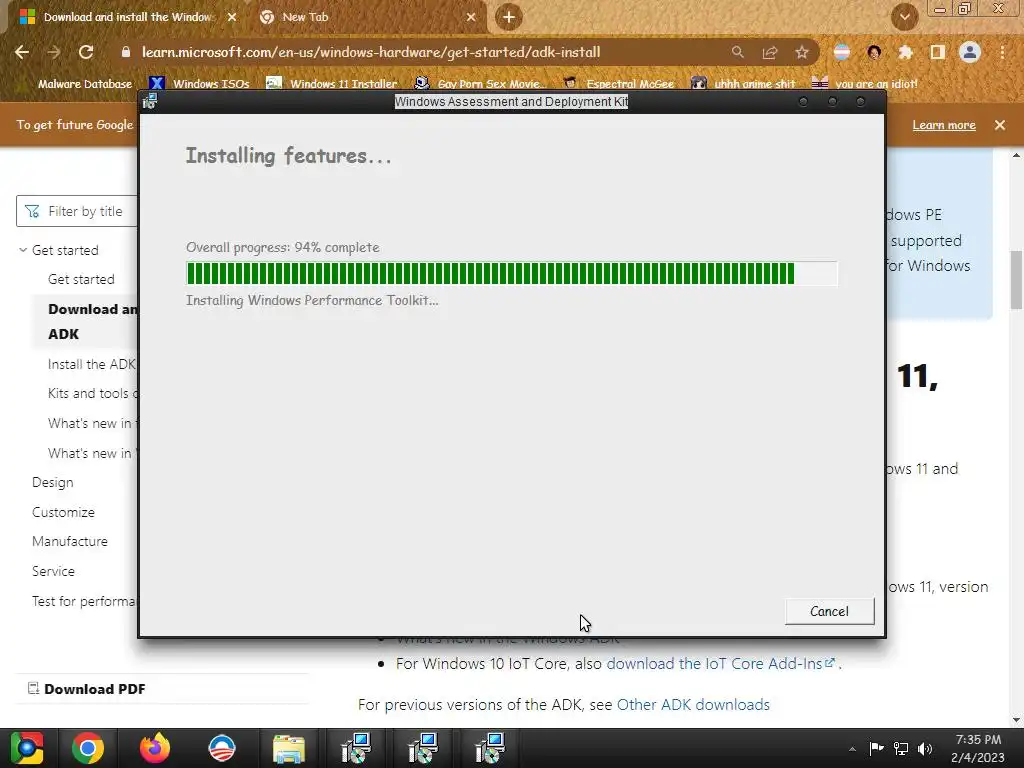The image size is (1024, 768).
Task: Open the uhhh anime bookmark
Action: click(744, 84)
